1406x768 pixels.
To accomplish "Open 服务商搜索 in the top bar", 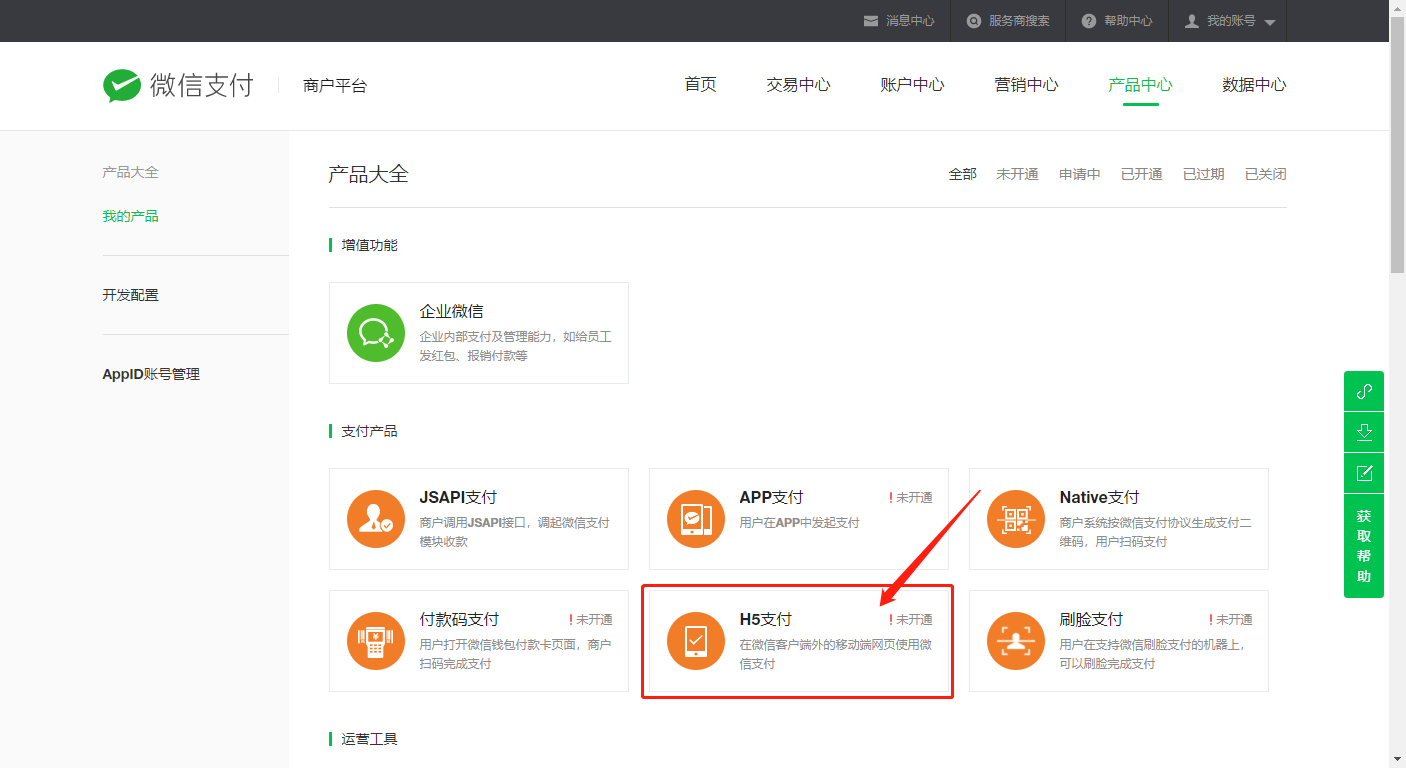I will point(1019,21).
